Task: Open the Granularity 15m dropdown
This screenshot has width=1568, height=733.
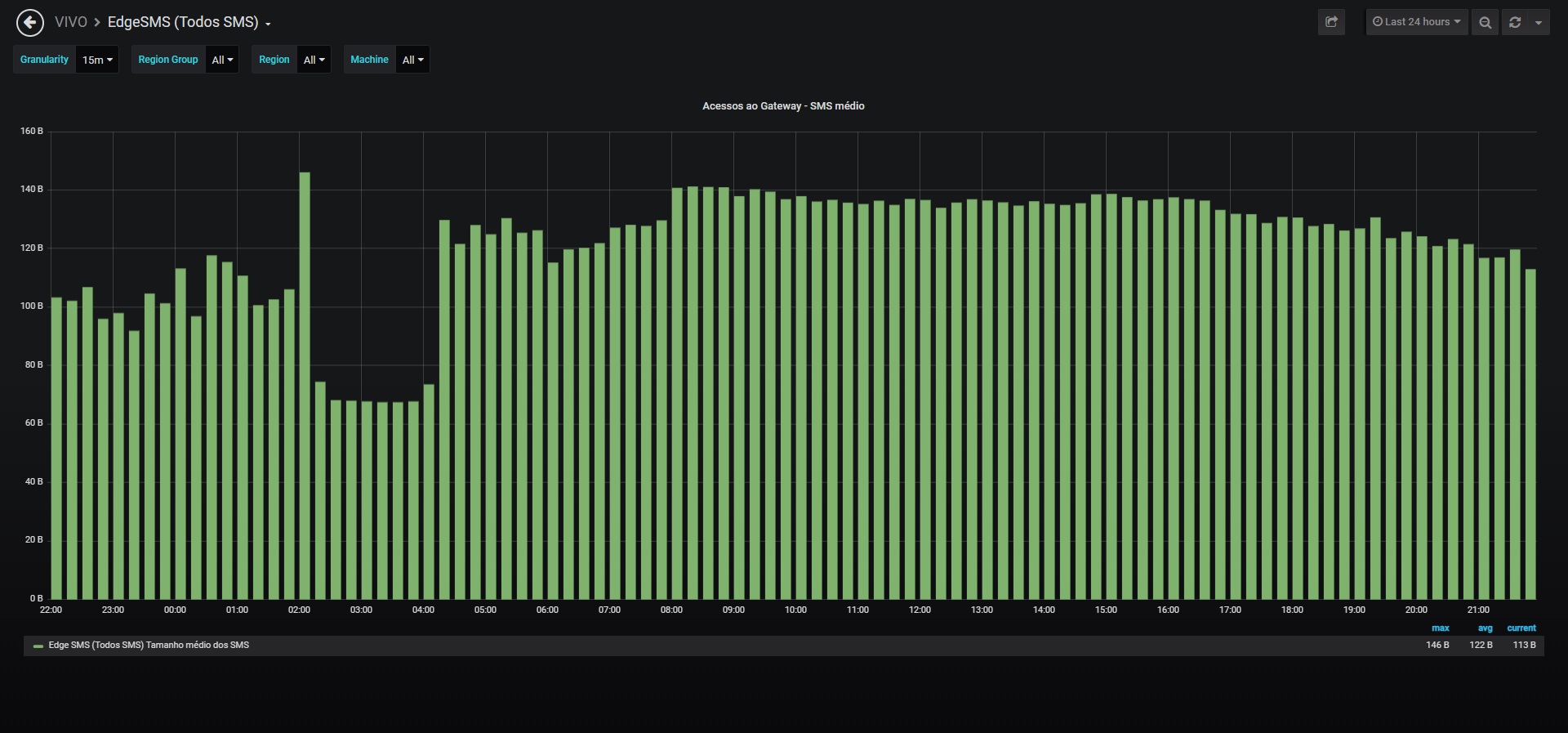Action: [x=97, y=60]
